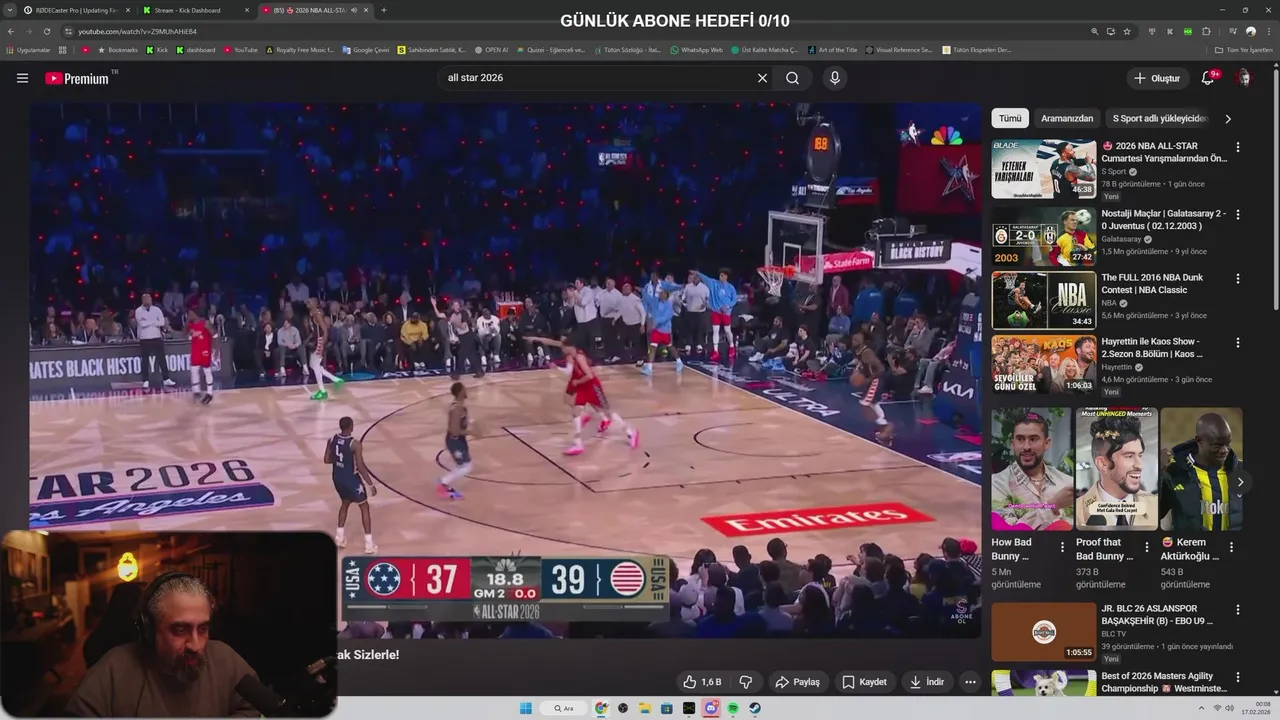Switch to Stream - Kick Dashboard tab
Viewport: 1280px width, 720px height.
(x=195, y=10)
